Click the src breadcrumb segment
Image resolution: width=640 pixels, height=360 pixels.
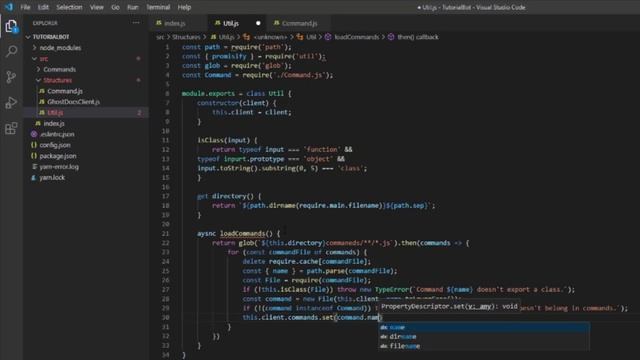coord(160,37)
